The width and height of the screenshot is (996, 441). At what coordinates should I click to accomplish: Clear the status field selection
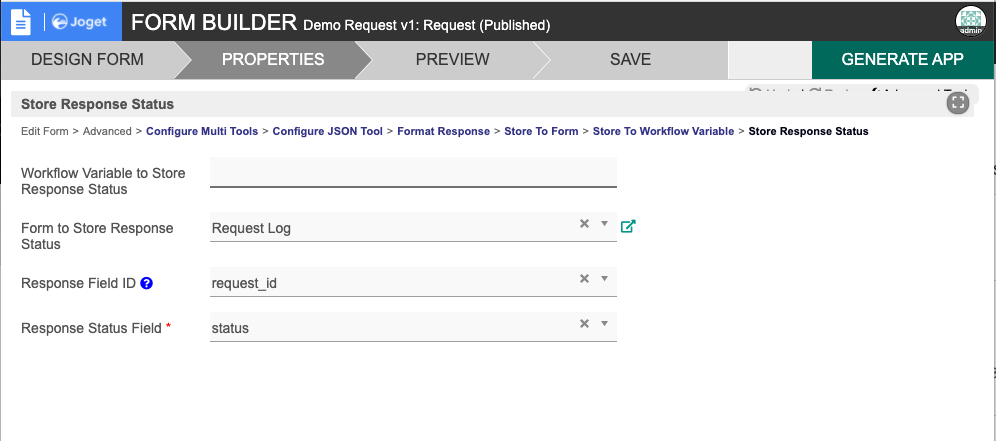(x=584, y=324)
